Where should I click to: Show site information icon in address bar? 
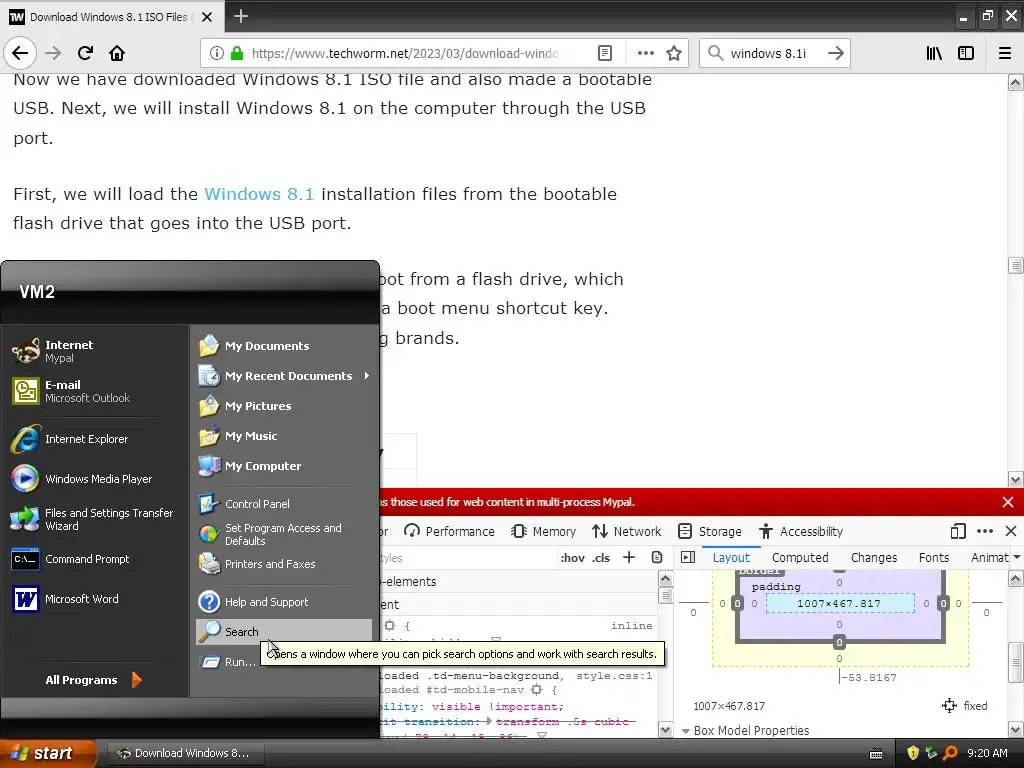click(x=216, y=53)
